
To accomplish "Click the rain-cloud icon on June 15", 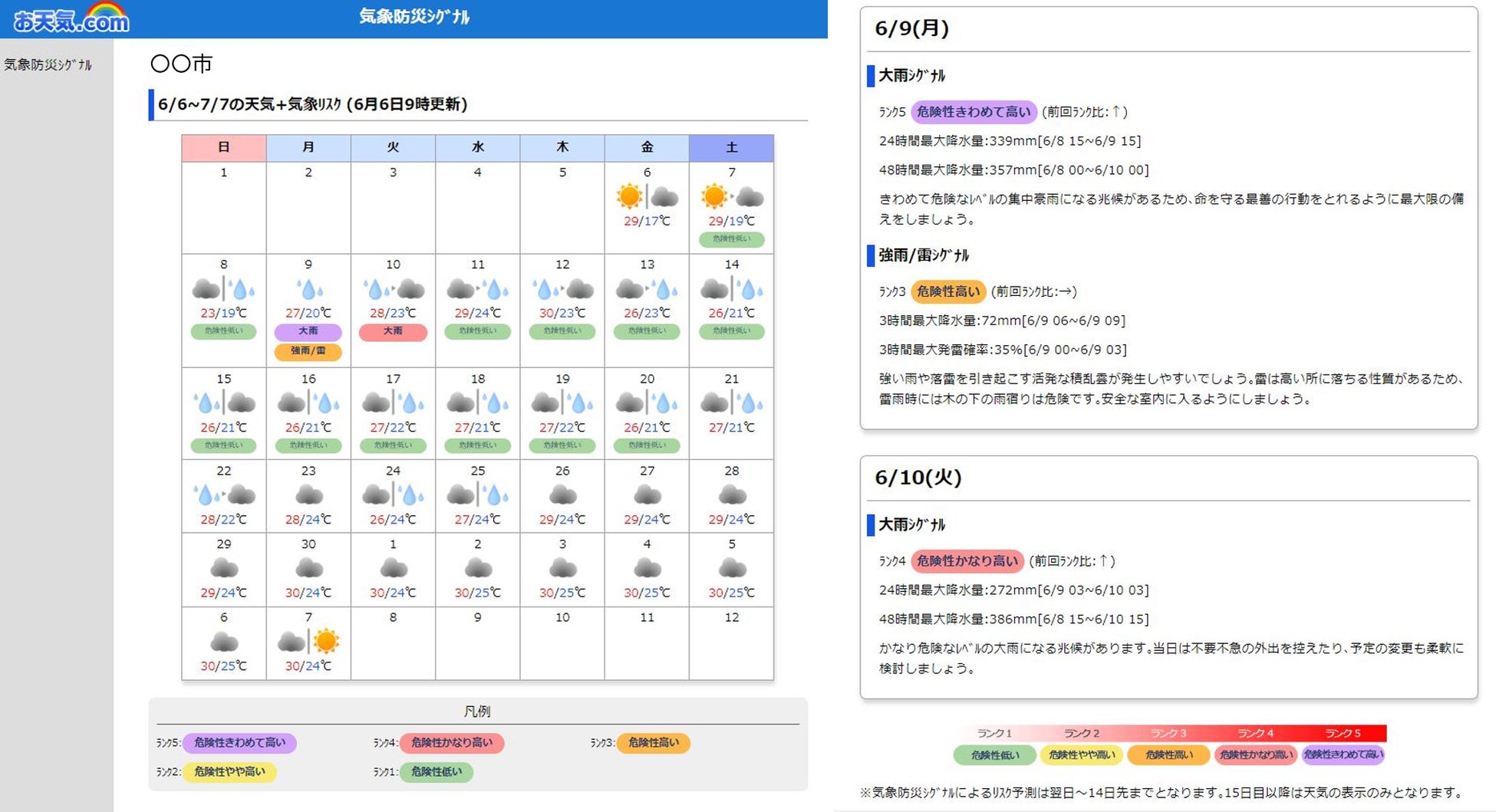I will pos(223,403).
